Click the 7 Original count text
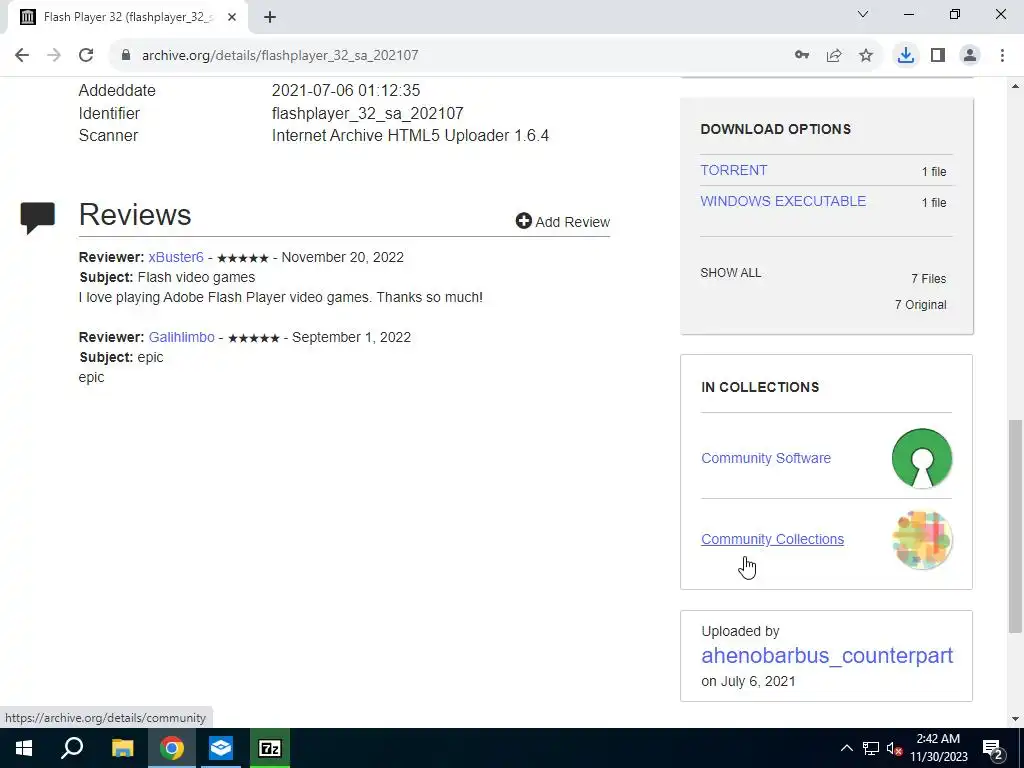The width and height of the screenshot is (1024, 768). [x=920, y=305]
